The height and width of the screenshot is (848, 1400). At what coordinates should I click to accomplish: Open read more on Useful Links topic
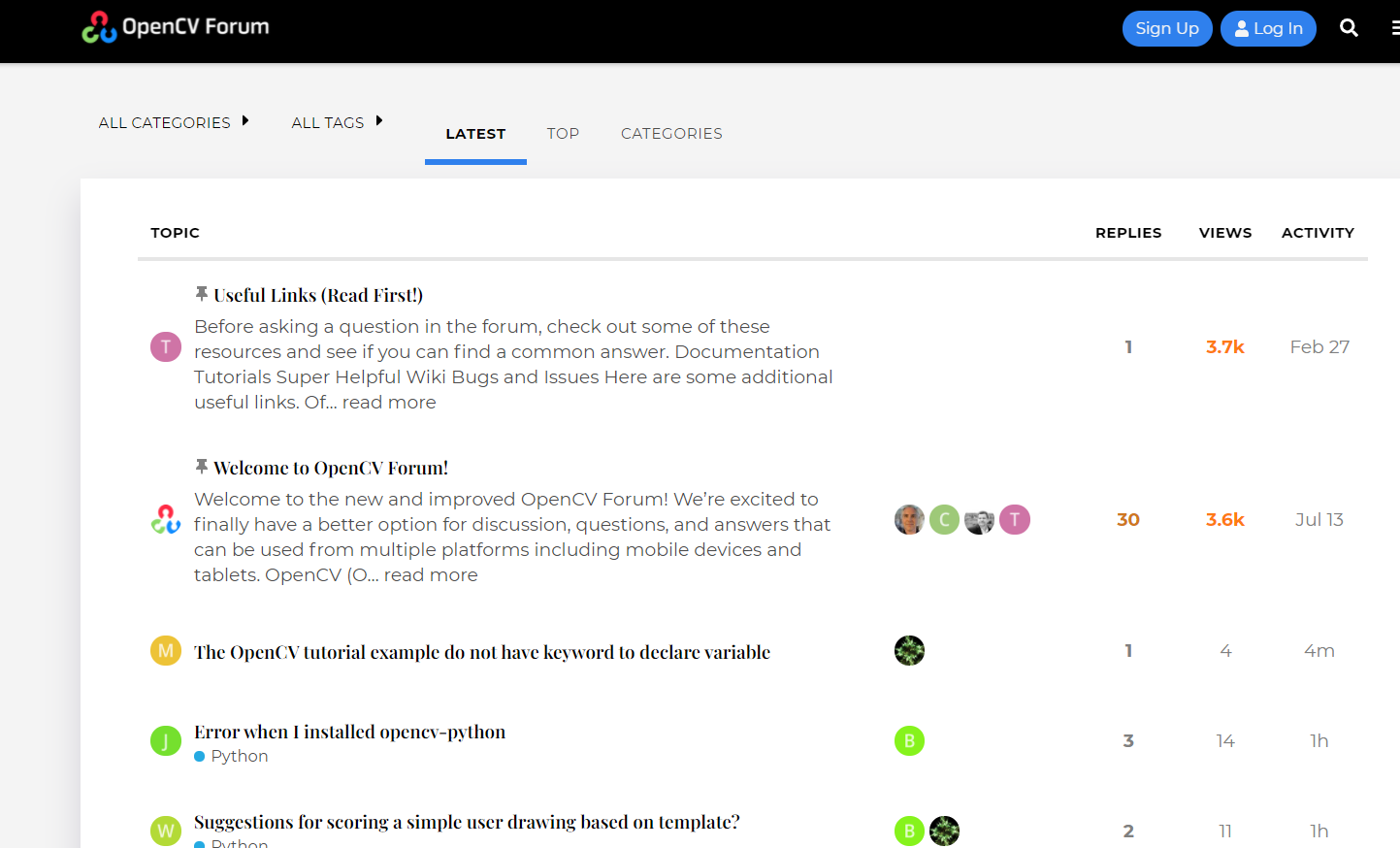point(388,401)
